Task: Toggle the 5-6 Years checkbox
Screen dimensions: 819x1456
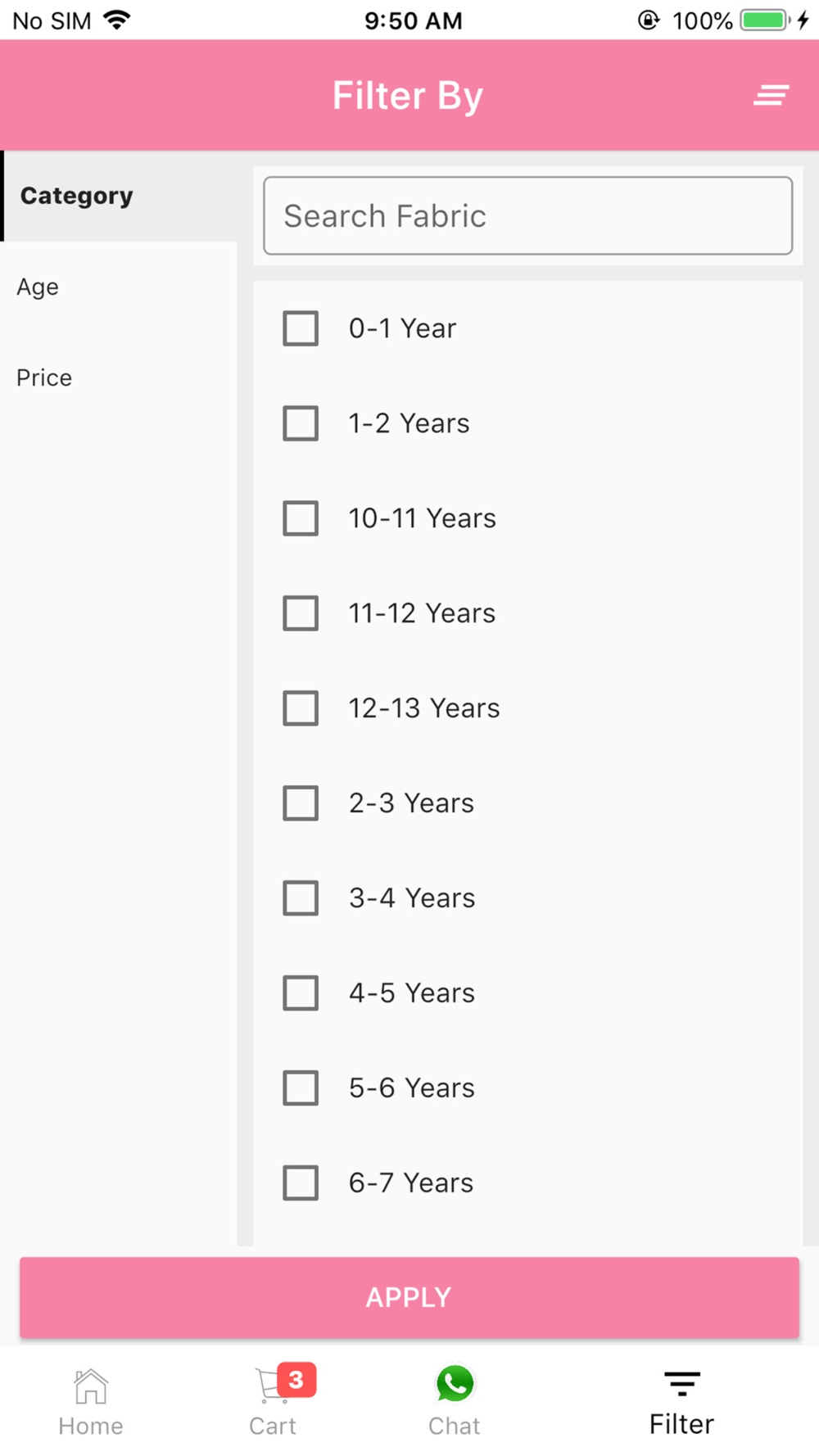Action: pyautogui.click(x=301, y=1088)
